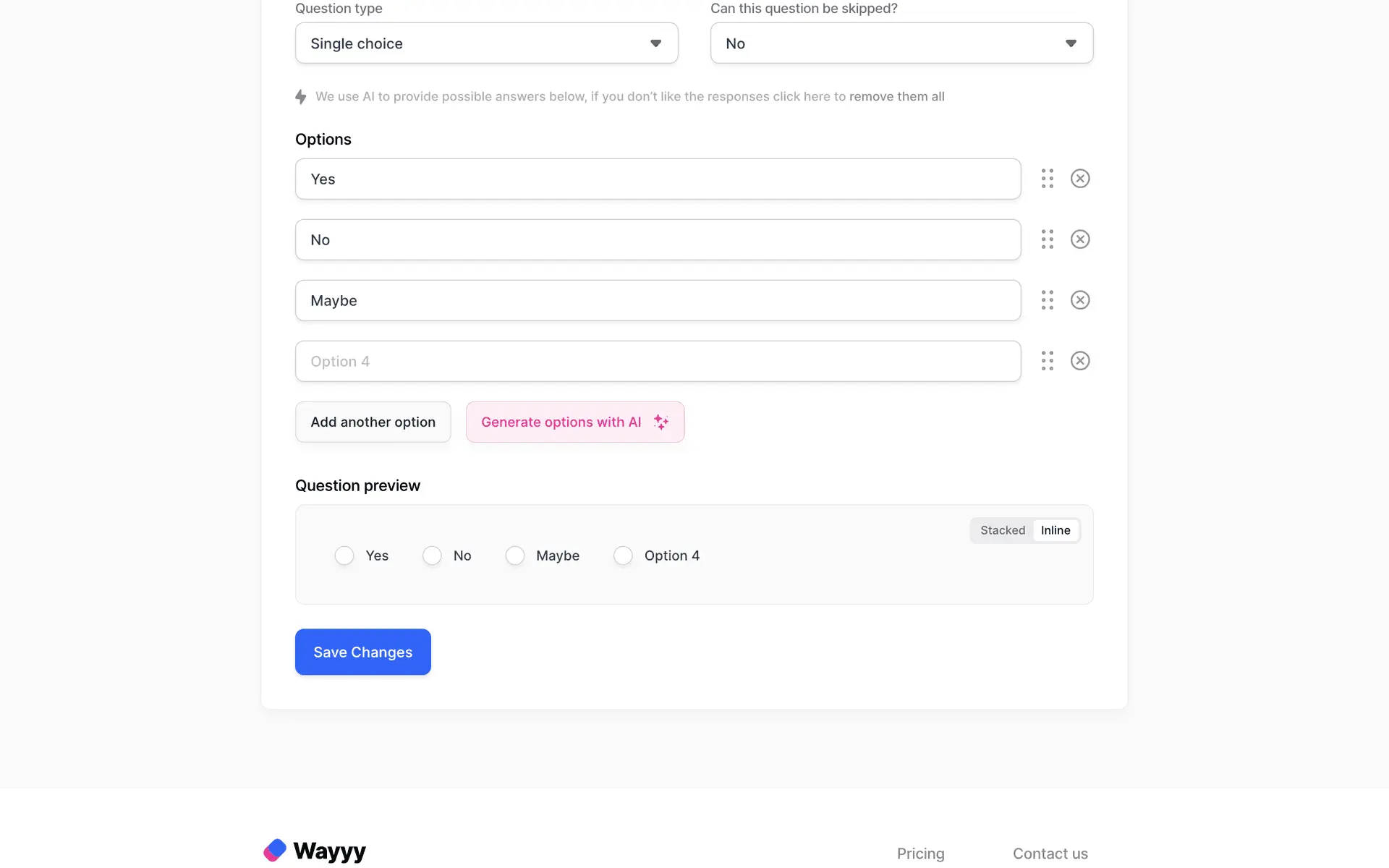Click the Wayyy logo in the footer
1389x868 pixels.
[315, 851]
